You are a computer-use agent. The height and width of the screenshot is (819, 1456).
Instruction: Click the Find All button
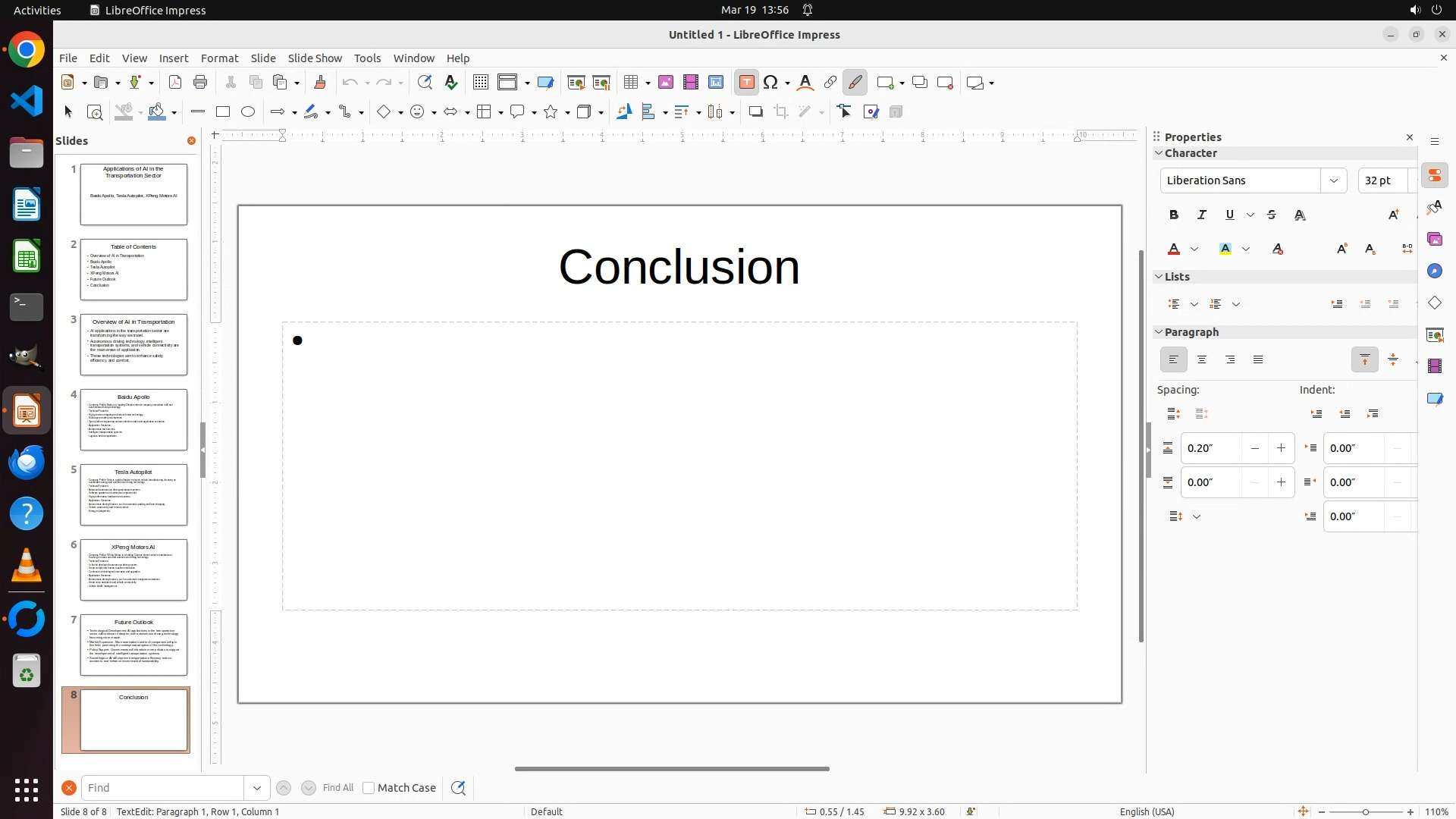338,788
